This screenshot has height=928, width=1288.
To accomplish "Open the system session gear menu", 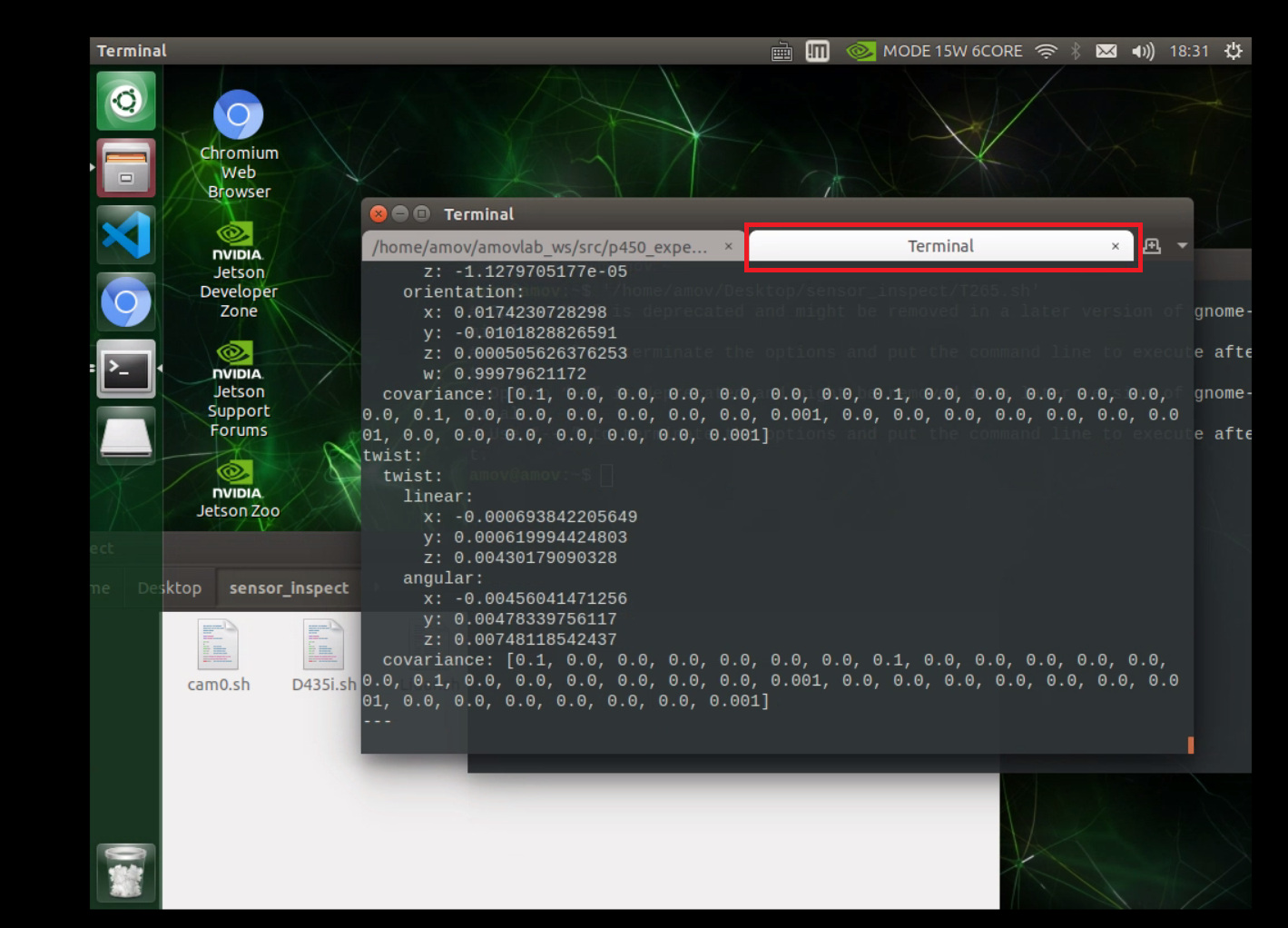I will coord(1234,51).
